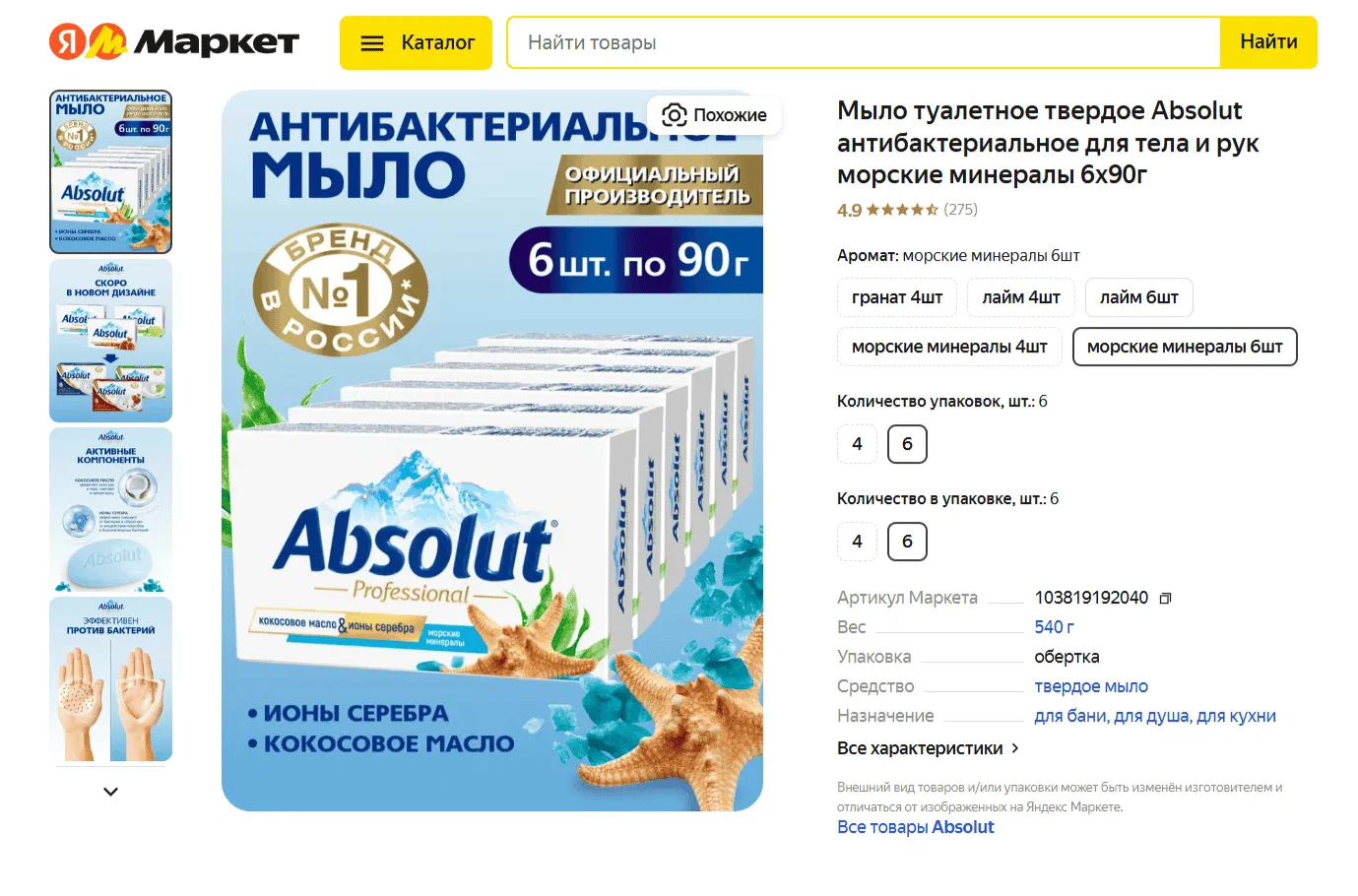View Активные компоненты thumbnail

(x=110, y=510)
